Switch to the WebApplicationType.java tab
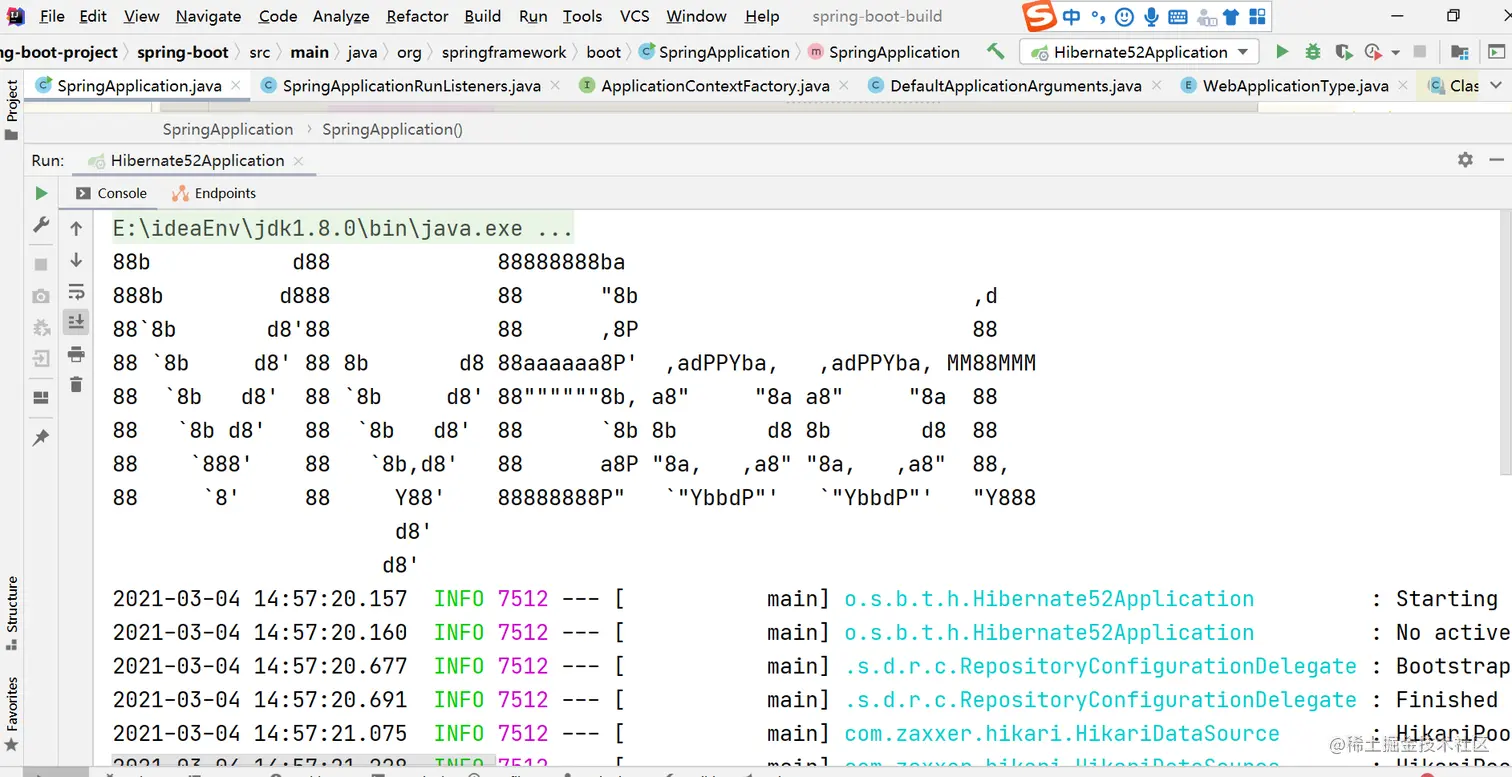This screenshot has height=777, width=1512. click(x=1295, y=86)
